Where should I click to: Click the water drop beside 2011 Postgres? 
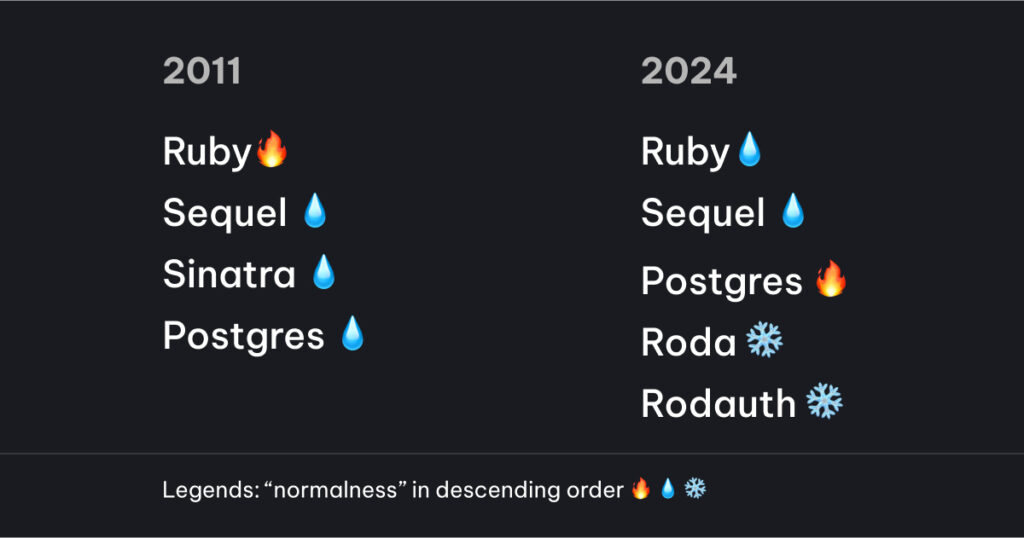tap(352, 334)
